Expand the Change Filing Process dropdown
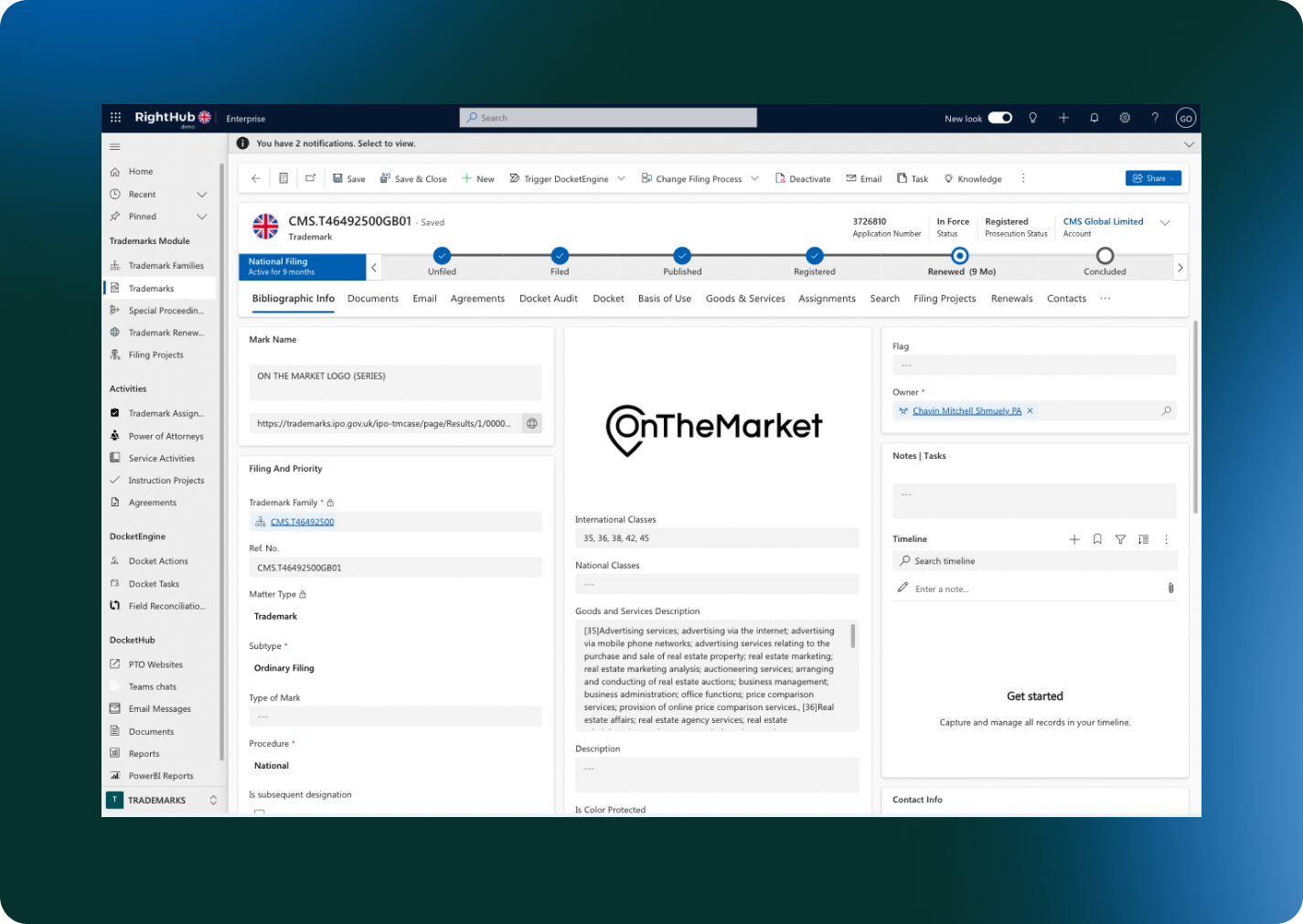 coord(755,178)
